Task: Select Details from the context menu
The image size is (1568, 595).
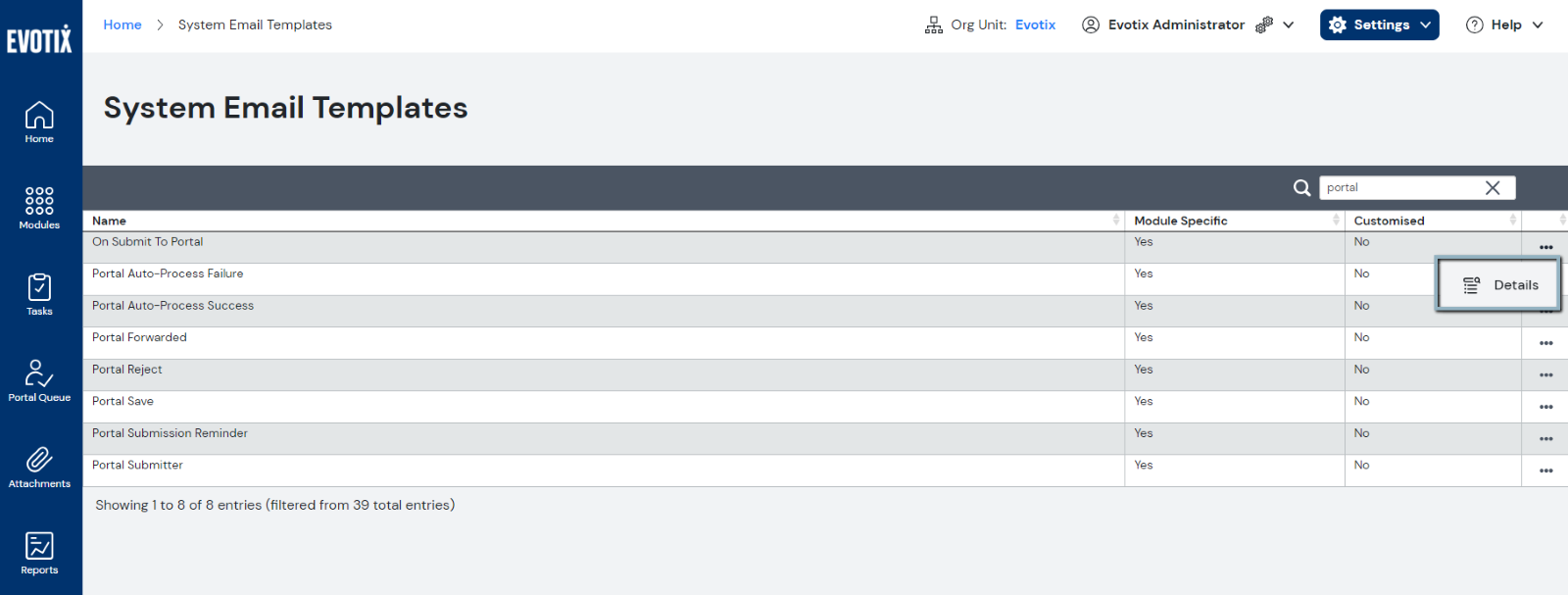Action: click(1498, 284)
